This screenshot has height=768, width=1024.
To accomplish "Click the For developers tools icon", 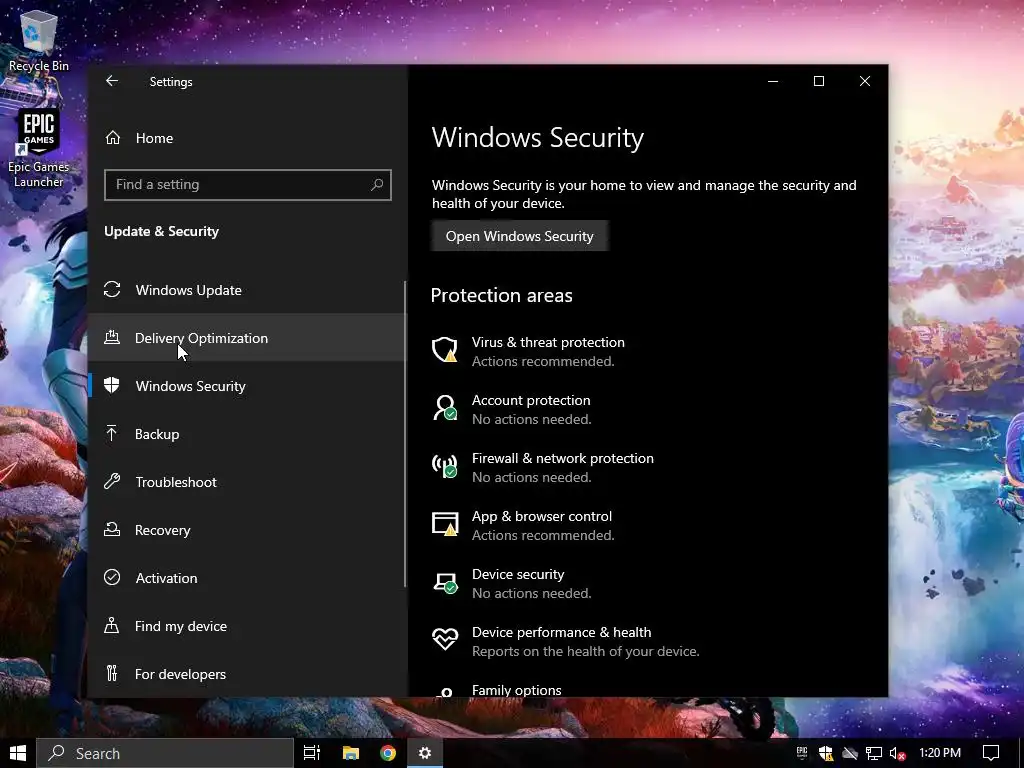I will 112,673.
